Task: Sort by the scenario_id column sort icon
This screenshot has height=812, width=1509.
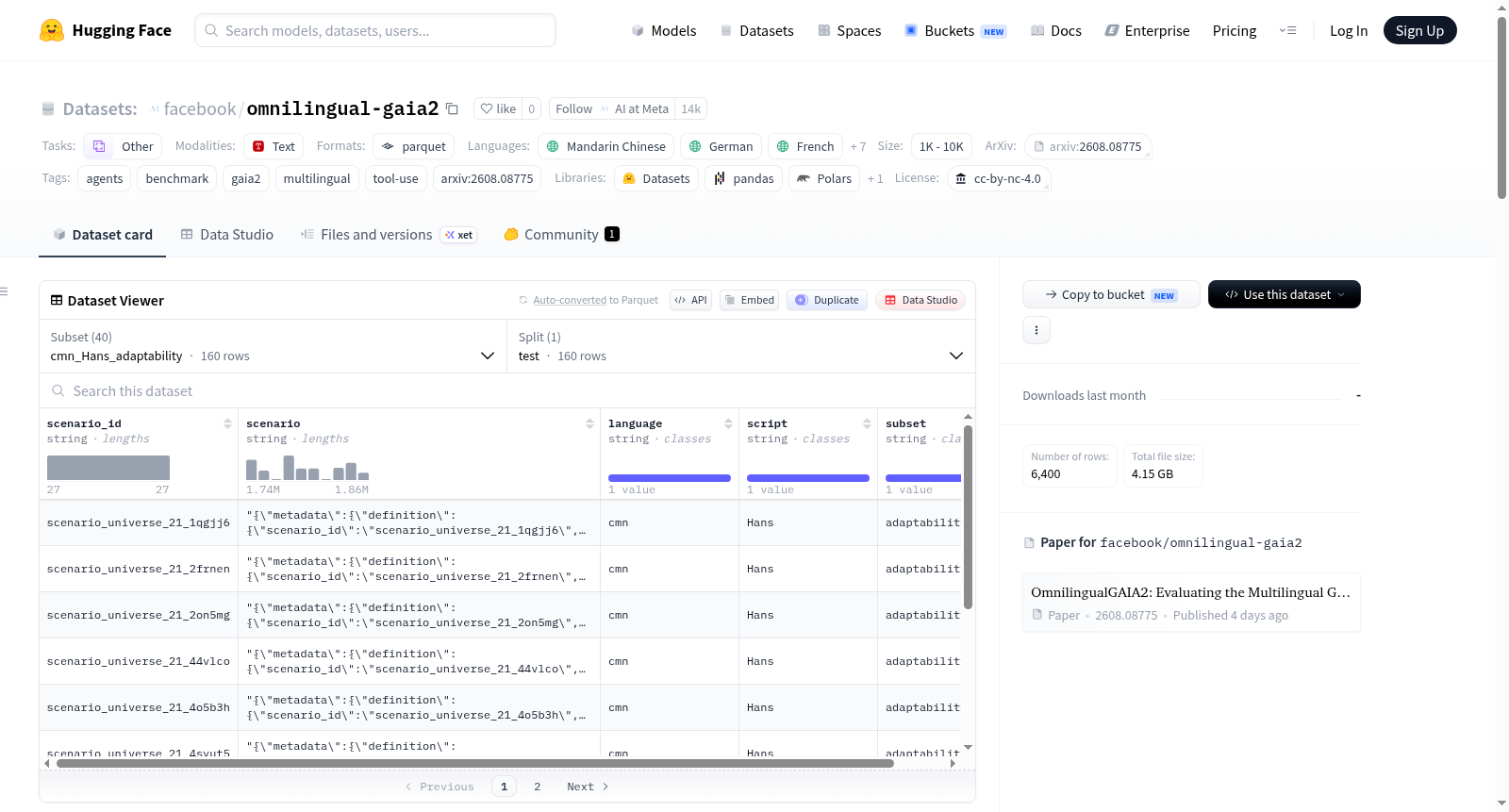Action: (x=227, y=423)
